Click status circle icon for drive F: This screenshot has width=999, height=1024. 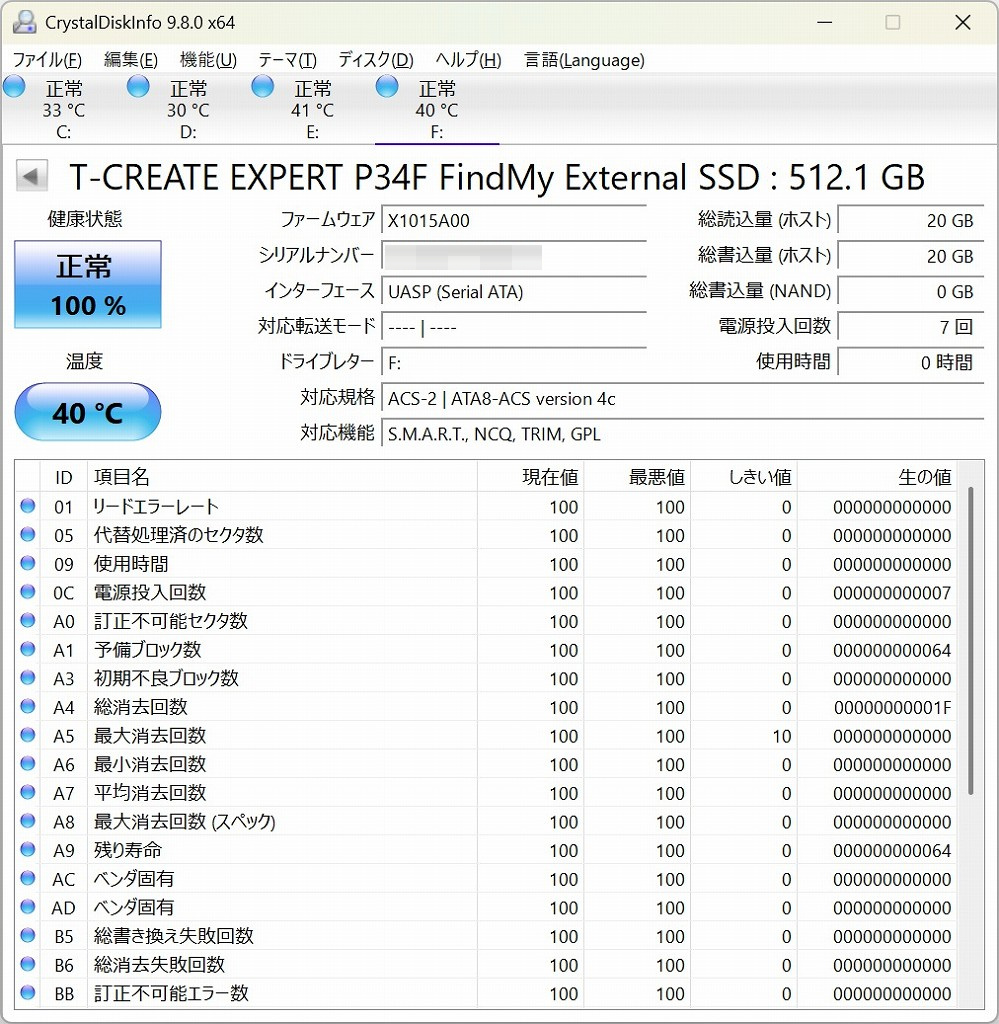click(x=387, y=87)
